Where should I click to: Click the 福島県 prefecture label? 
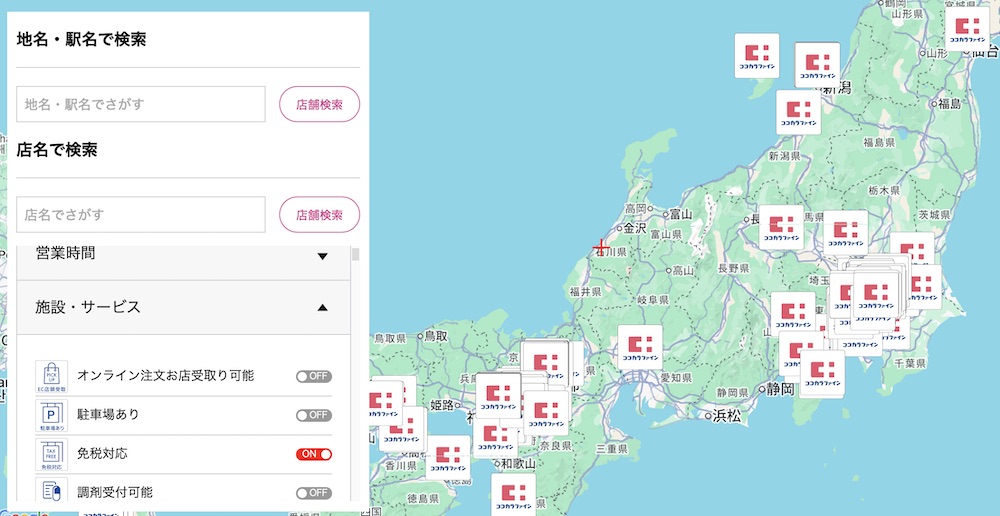[878, 142]
